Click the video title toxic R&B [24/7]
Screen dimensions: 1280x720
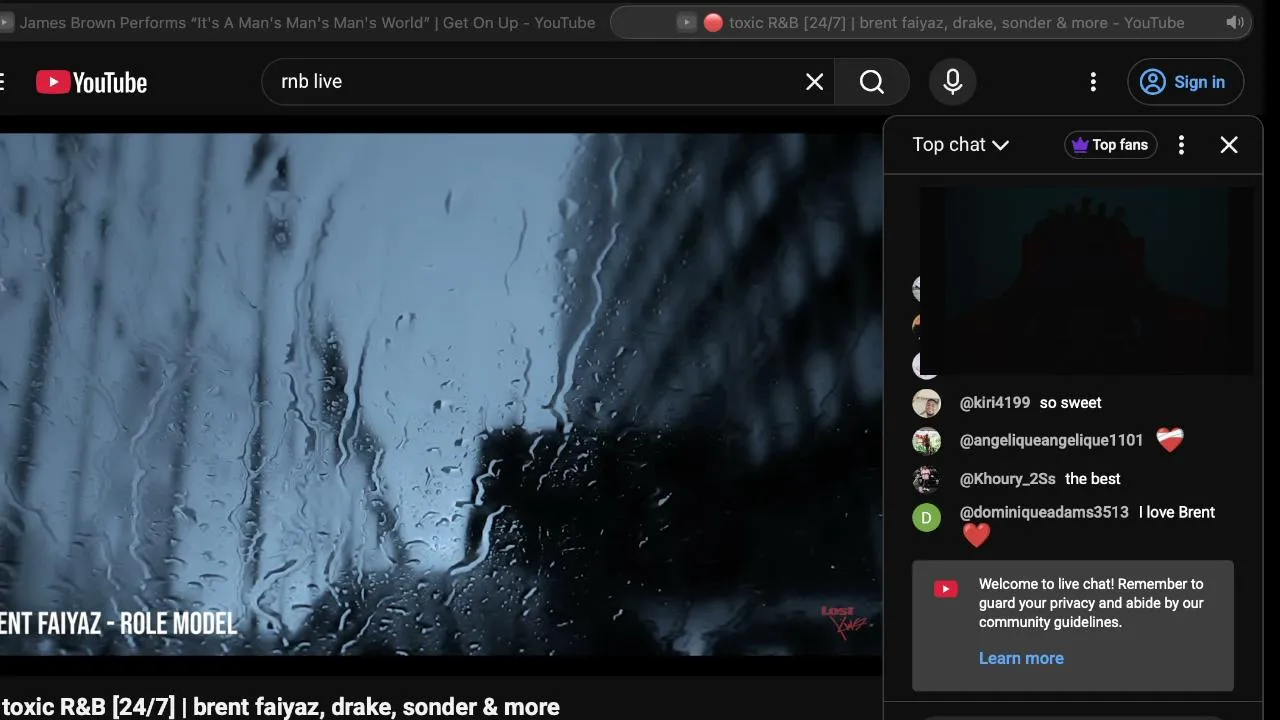pos(280,707)
